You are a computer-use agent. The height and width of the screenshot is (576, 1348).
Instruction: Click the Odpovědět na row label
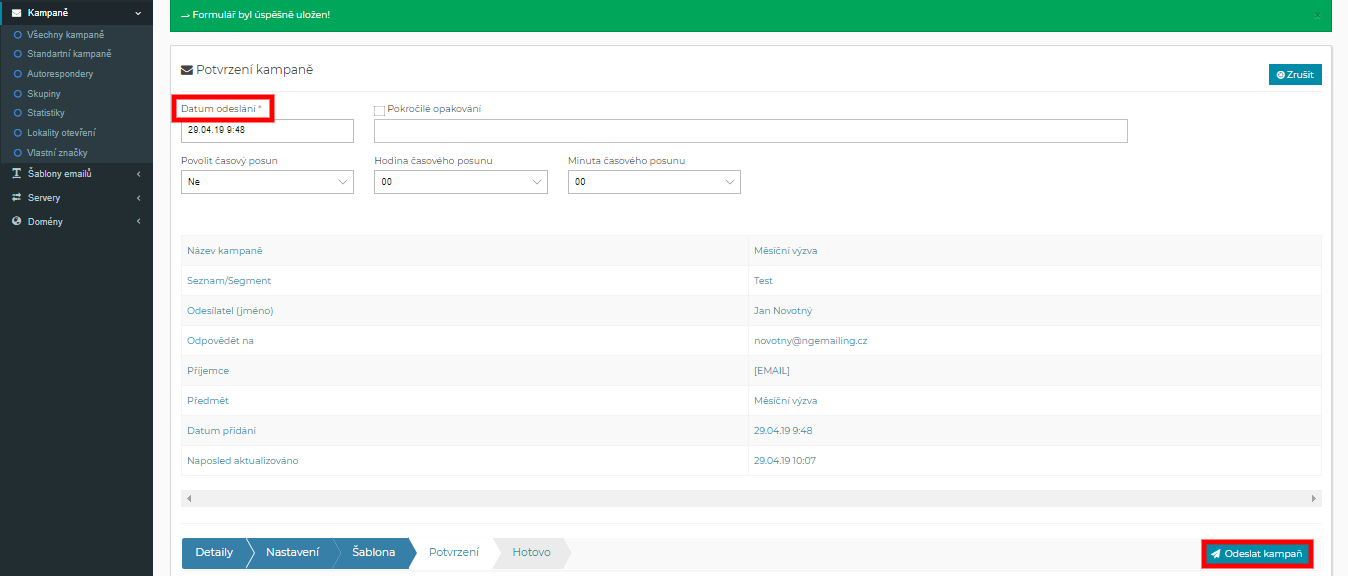[220, 341]
